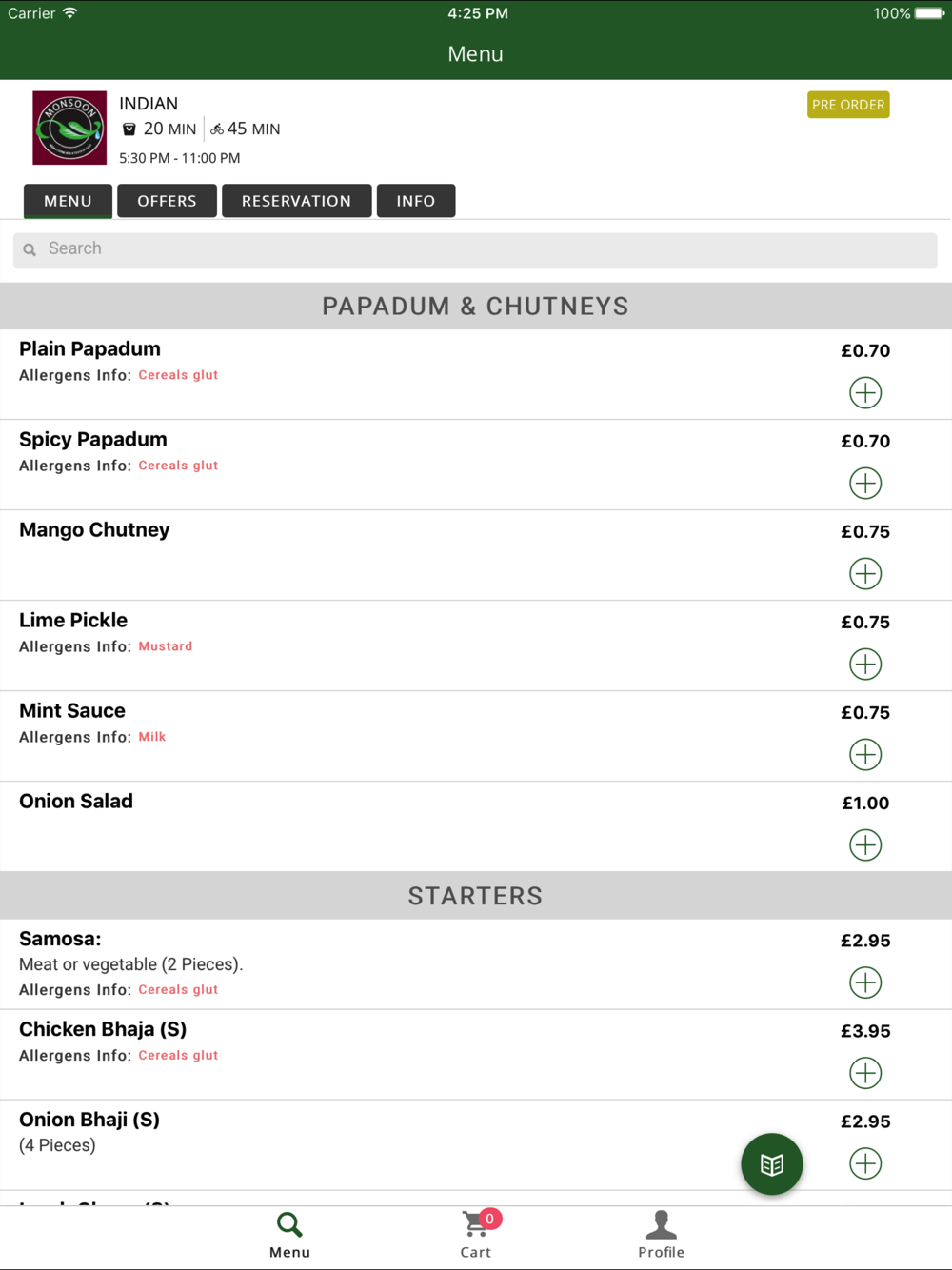Click the menu Search field
The image size is (952, 1270).
tap(476, 249)
